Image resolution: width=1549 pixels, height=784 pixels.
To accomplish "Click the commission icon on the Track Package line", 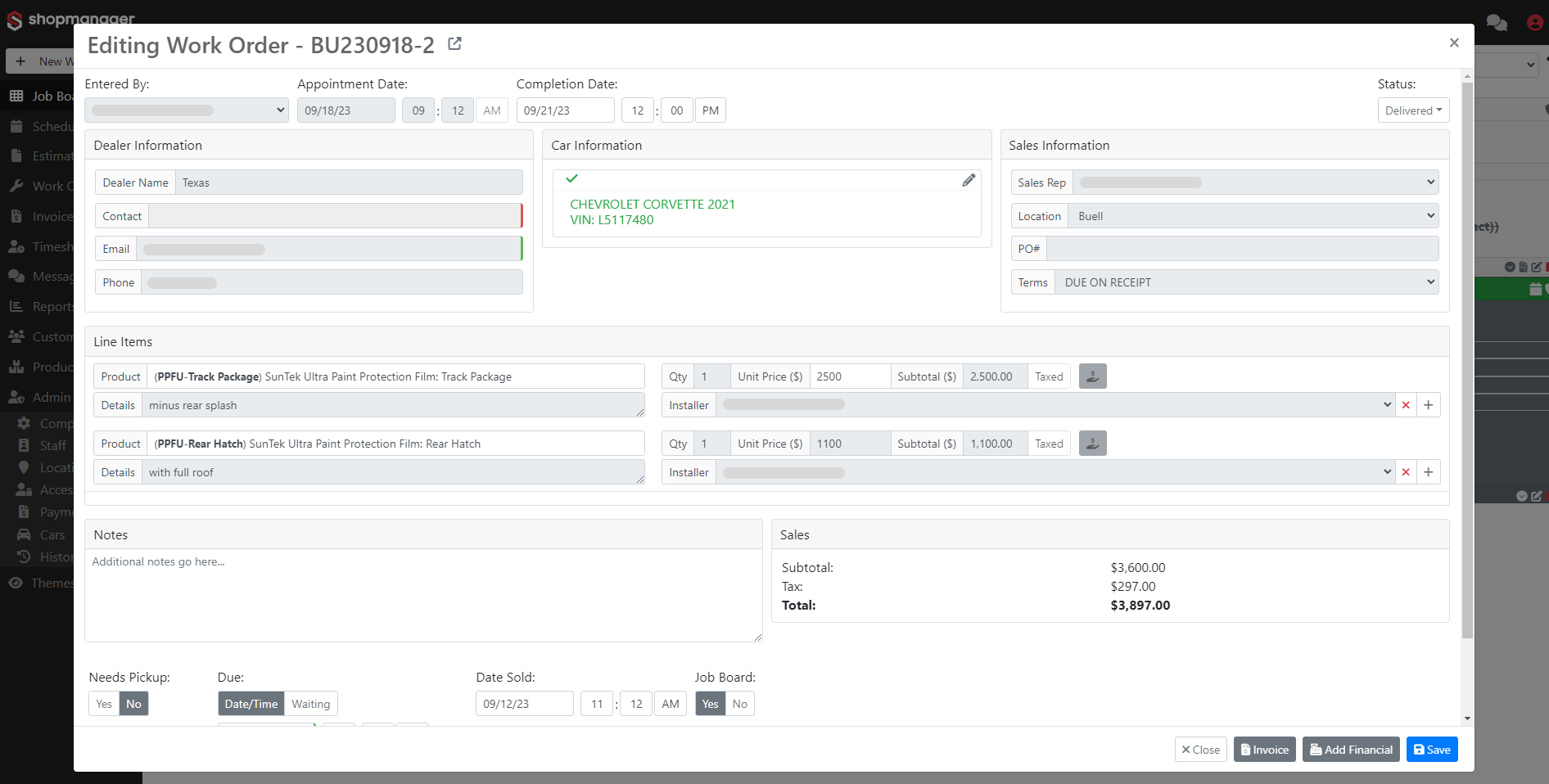I will (1091, 376).
